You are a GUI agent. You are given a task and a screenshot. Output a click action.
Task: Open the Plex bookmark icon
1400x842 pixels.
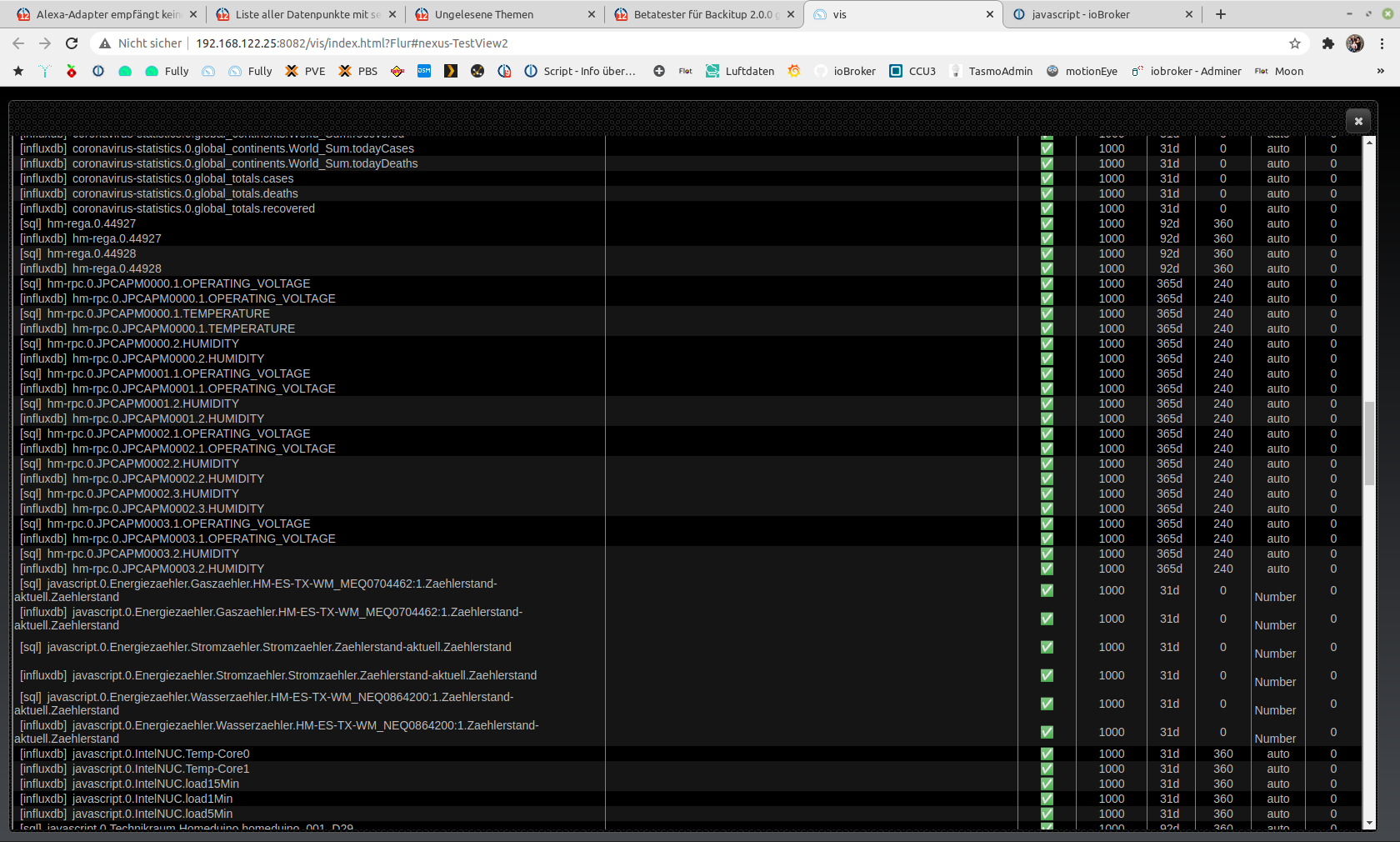[x=451, y=71]
